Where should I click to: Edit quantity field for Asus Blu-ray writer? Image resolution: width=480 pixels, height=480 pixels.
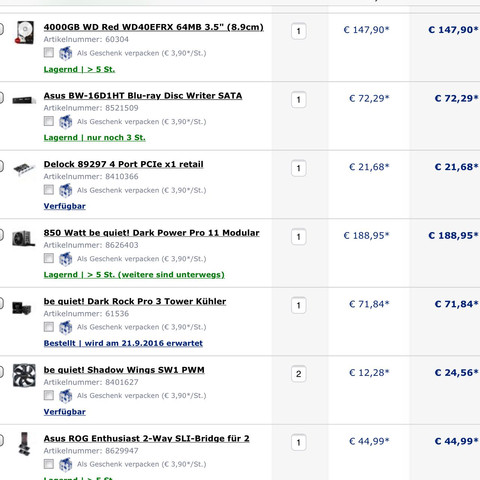click(299, 100)
